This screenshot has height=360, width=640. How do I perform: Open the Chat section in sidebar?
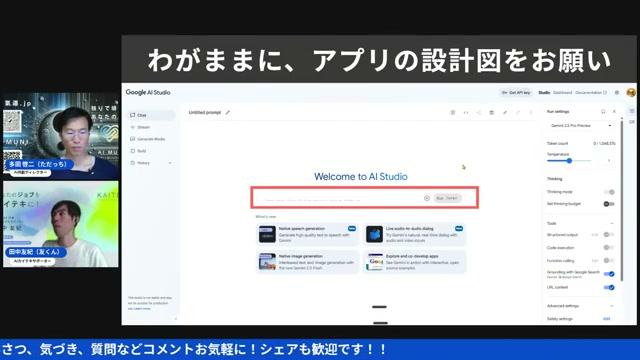[151, 115]
